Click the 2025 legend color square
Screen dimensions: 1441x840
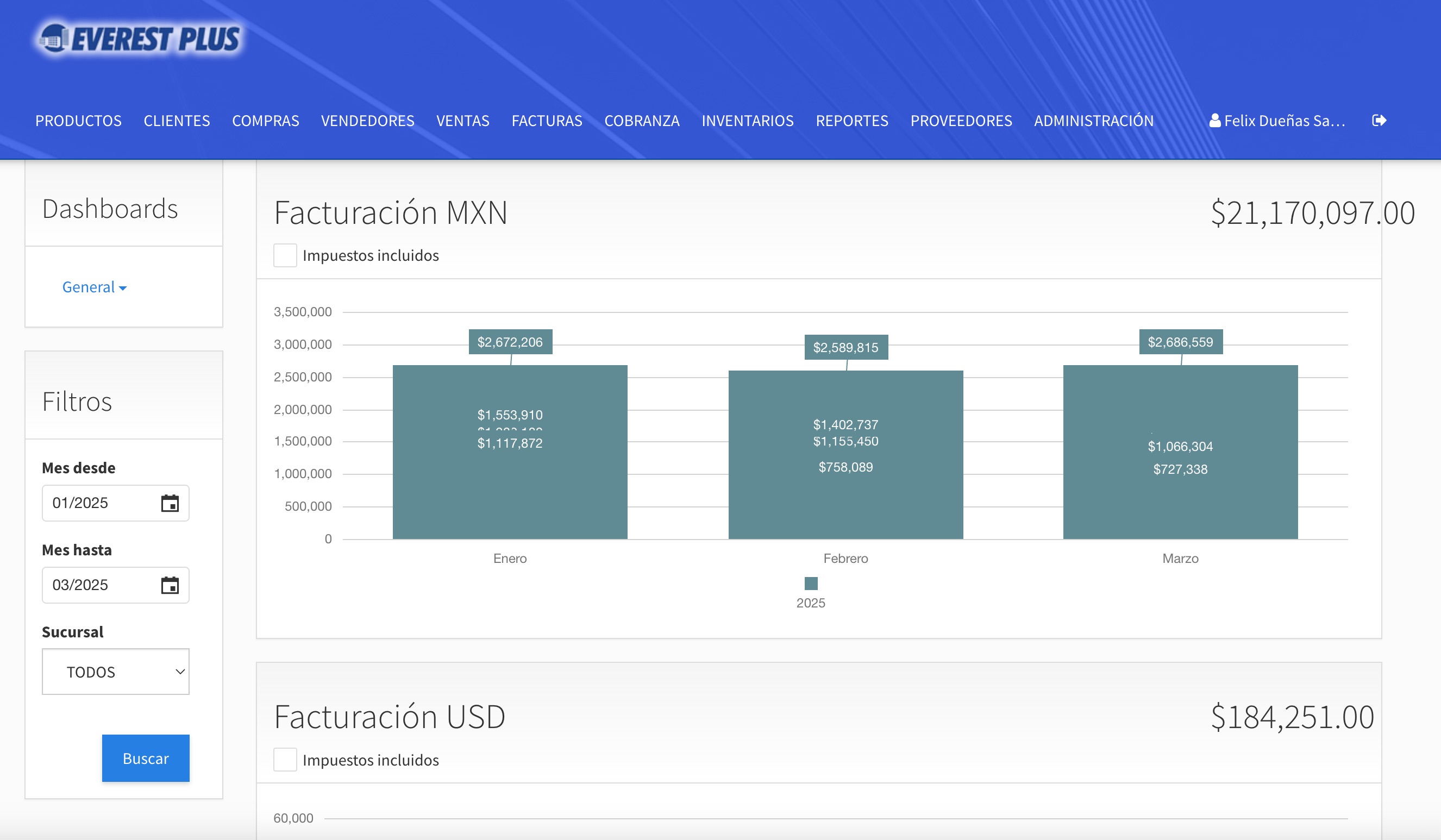tap(810, 583)
